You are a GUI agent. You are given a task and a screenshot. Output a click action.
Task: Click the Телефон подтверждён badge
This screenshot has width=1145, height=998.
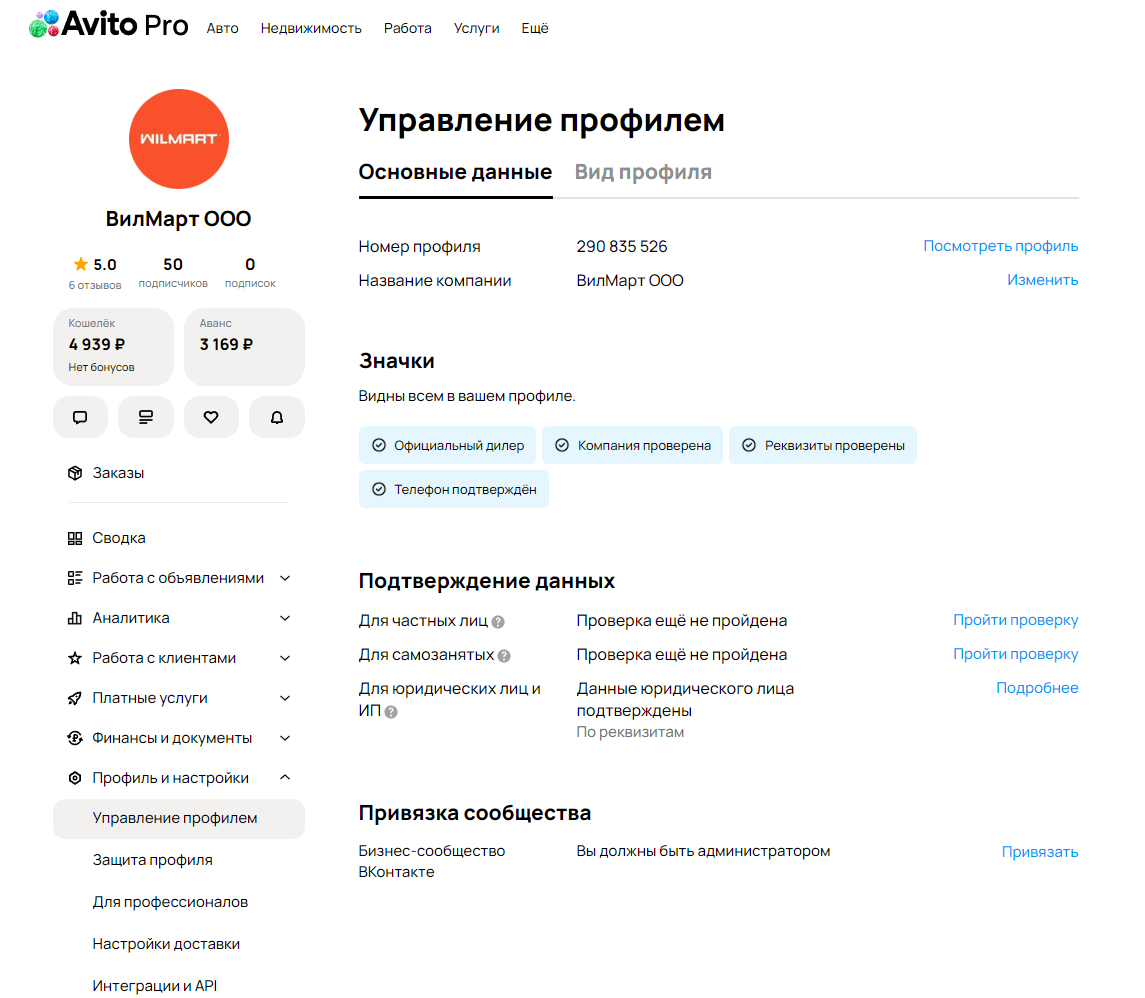click(453, 489)
